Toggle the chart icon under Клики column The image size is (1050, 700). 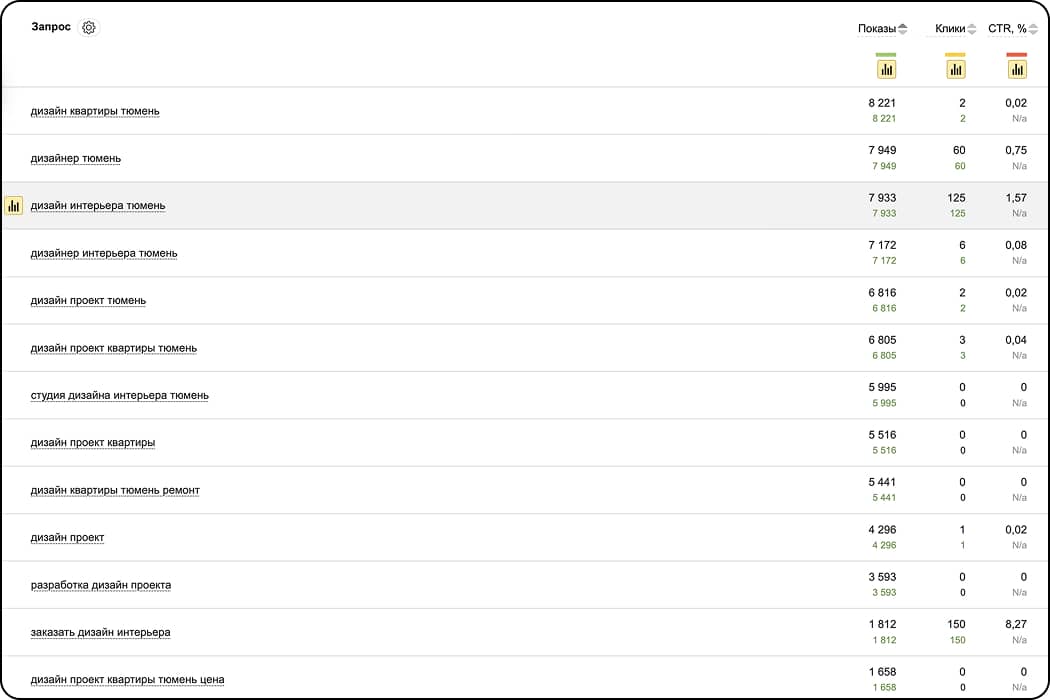(x=955, y=69)
